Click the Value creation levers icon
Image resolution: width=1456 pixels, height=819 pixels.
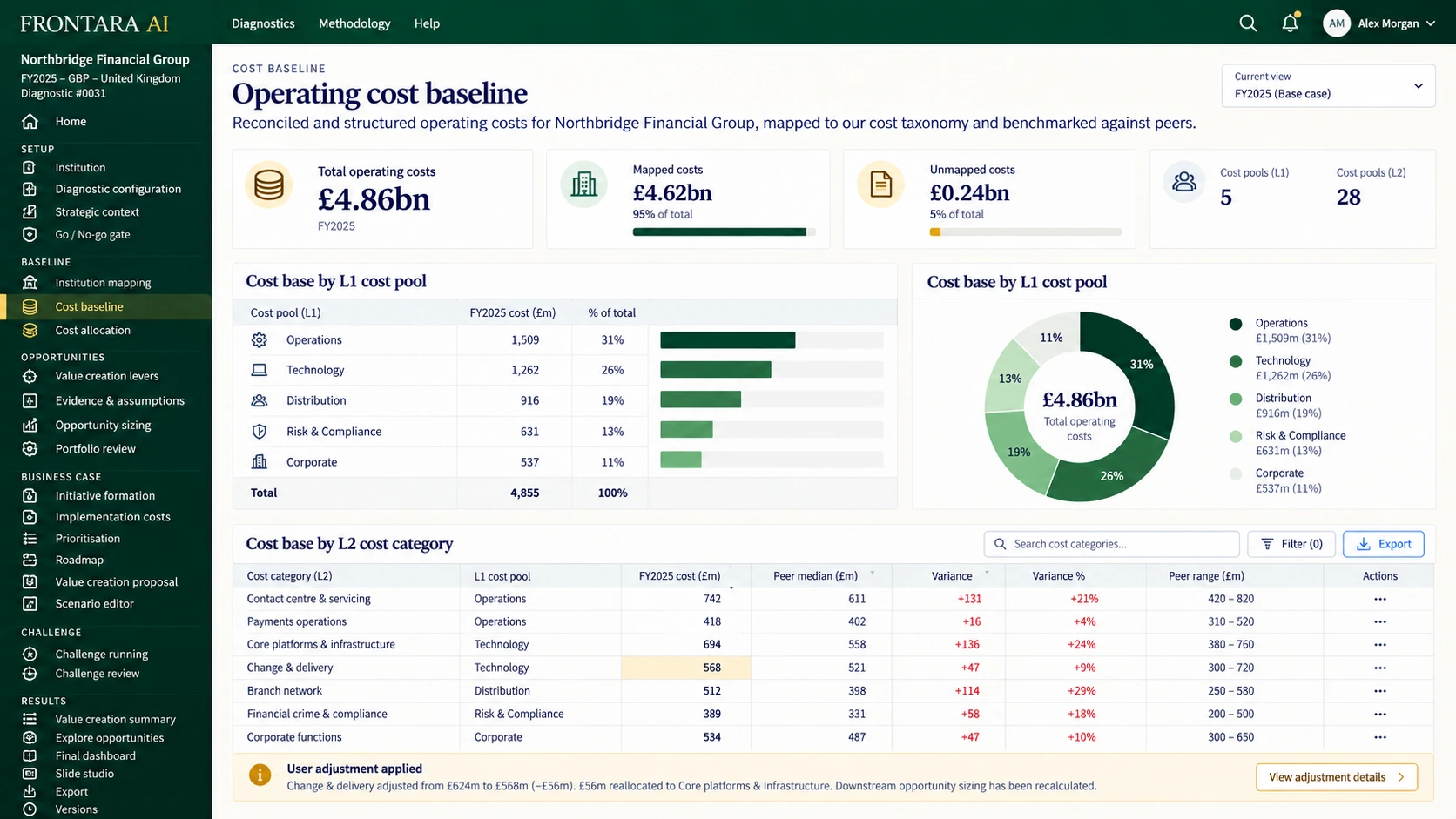pos(30,376)
